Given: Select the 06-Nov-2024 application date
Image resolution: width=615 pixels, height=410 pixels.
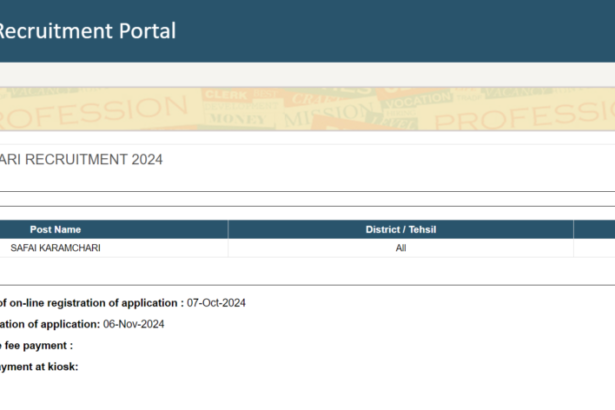Looking at the screenshot, I should tap(133, 324).
